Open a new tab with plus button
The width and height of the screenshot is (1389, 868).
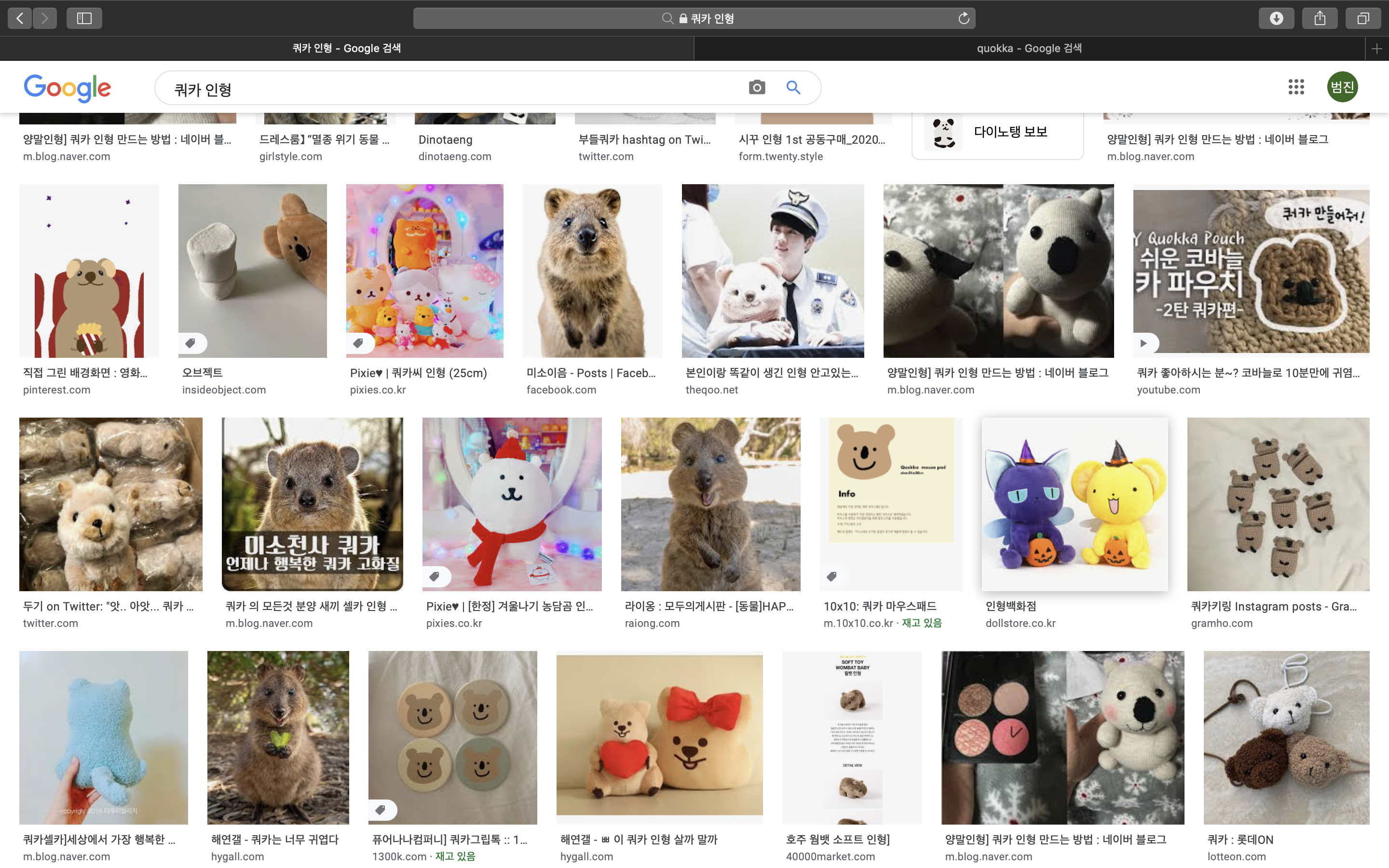click(1376, 49)
